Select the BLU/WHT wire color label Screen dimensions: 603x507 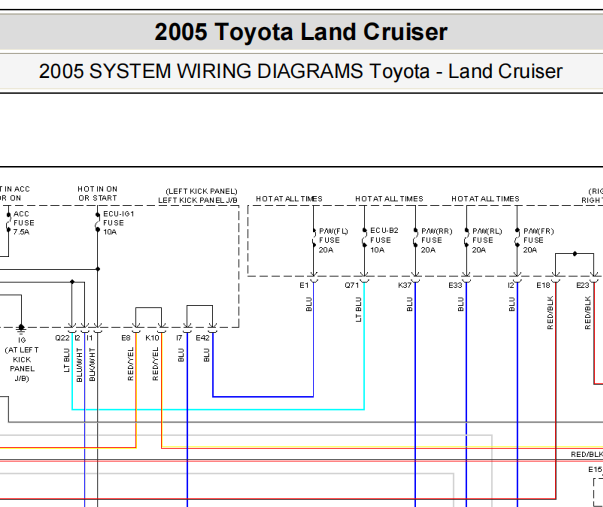point(80,365)
